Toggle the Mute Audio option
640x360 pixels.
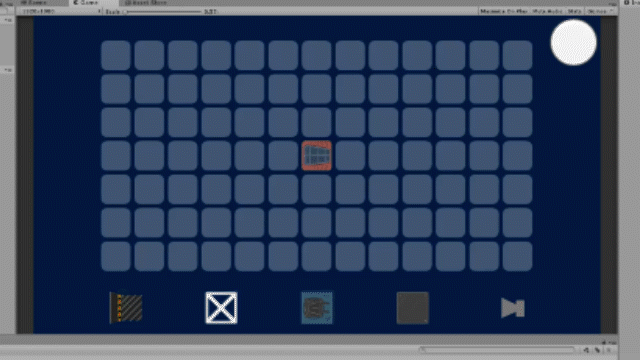(547, 11)
